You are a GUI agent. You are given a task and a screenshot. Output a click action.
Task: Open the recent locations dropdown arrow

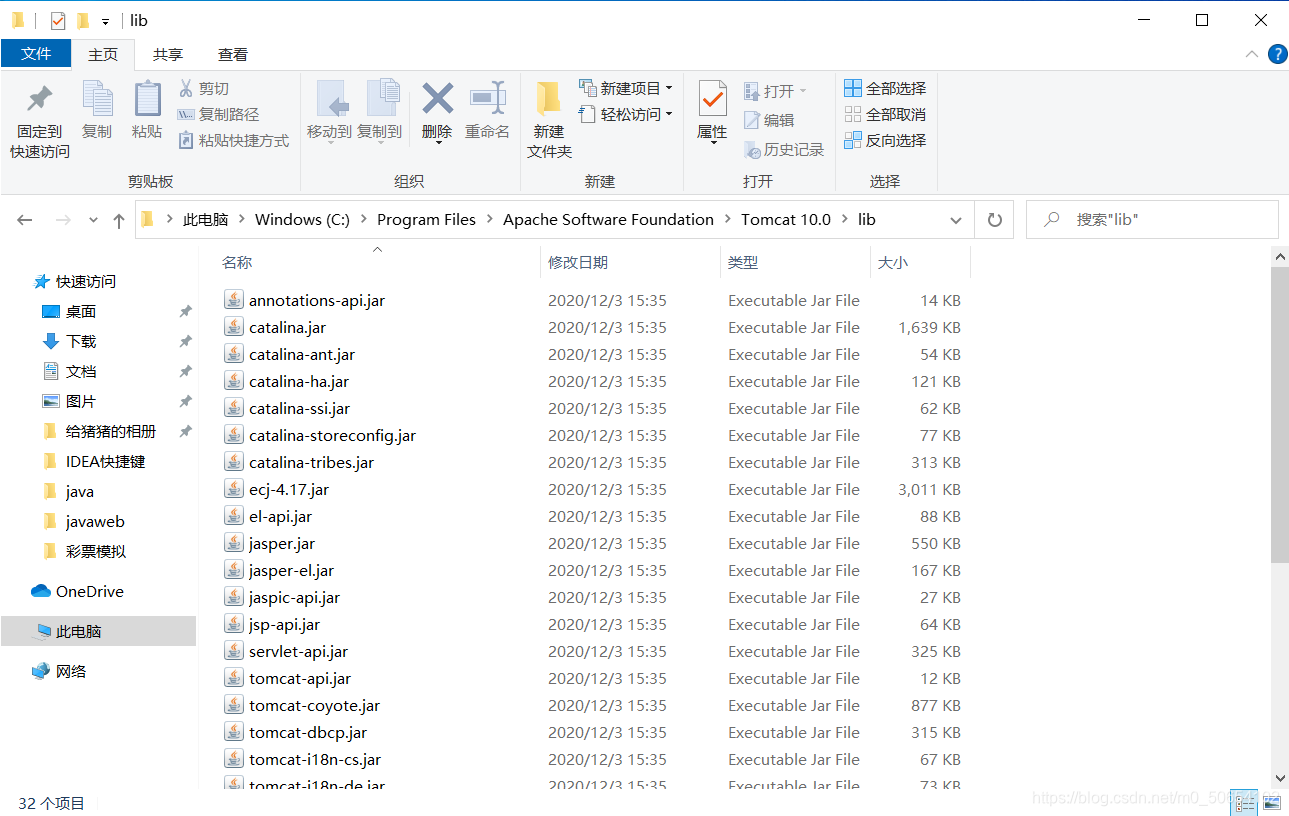tap(93, 220)
